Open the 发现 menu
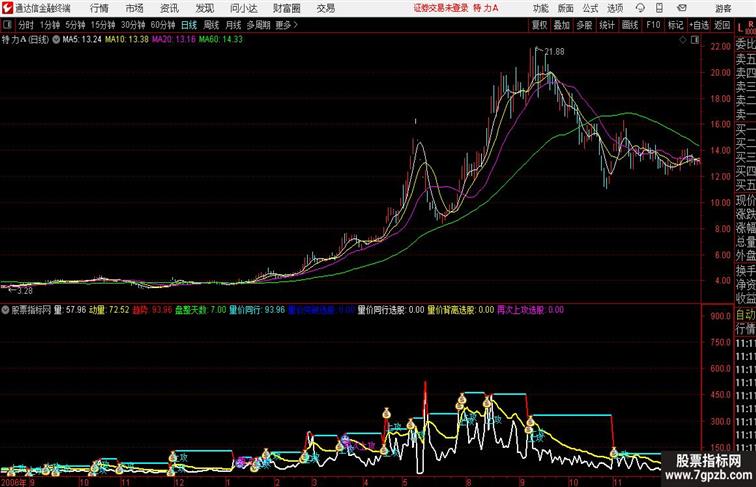The image size is (756, 487). (204, 8)
